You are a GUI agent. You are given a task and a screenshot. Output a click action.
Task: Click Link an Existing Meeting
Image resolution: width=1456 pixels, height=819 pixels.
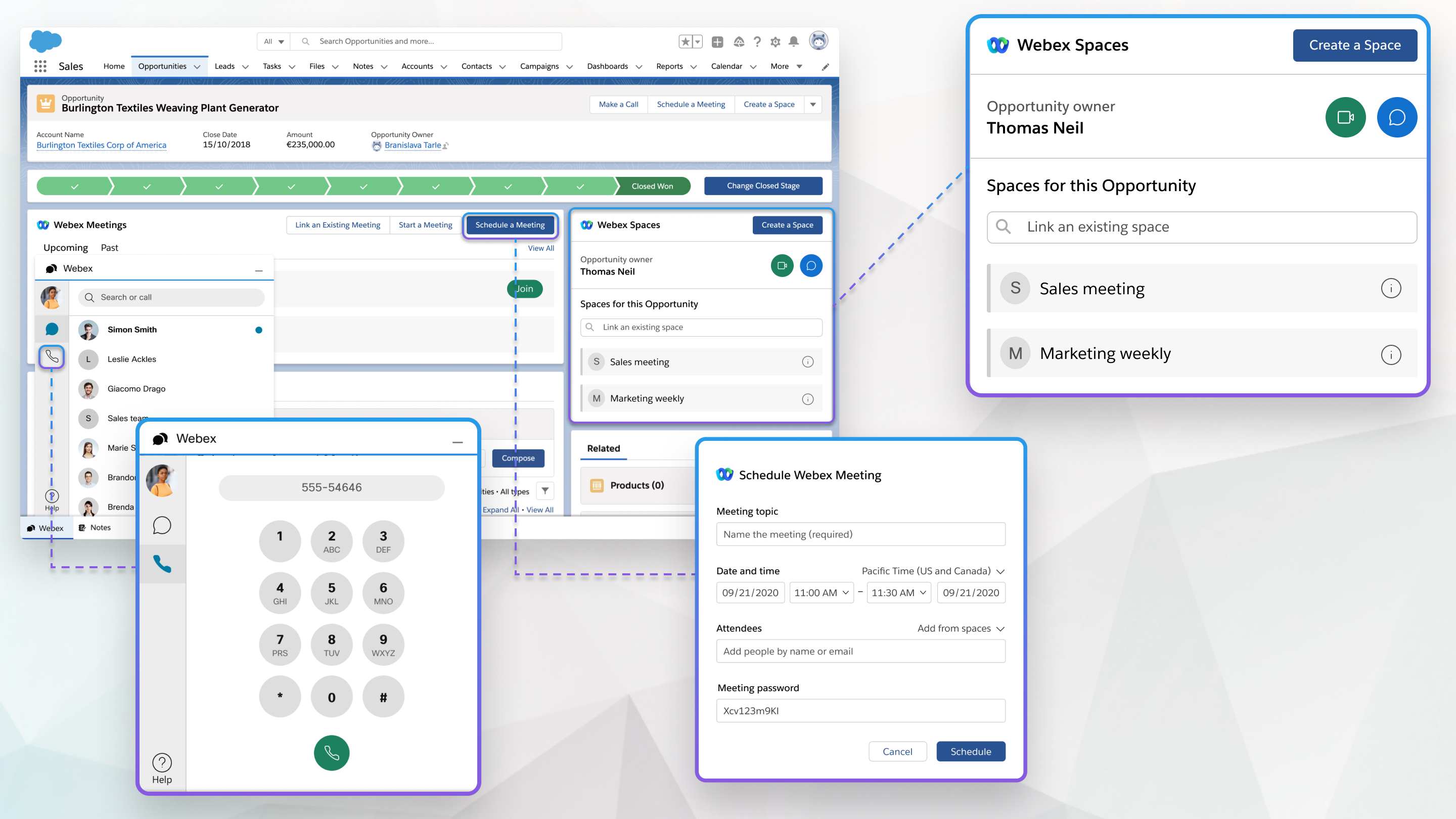click(x=337, y=225)
